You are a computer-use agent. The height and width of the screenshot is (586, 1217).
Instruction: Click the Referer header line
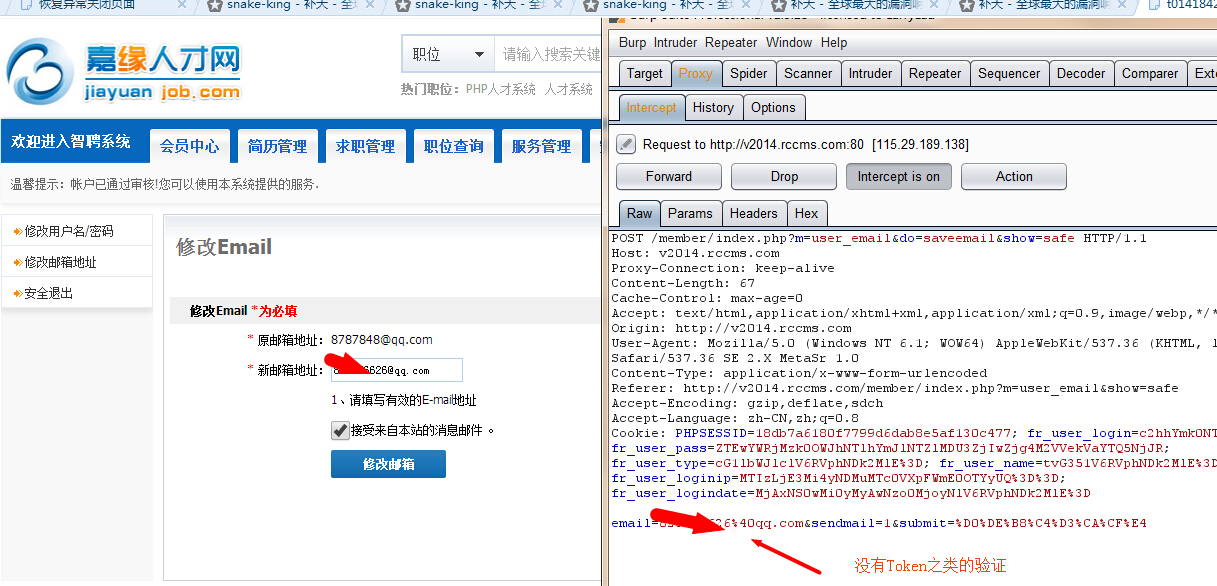895,388
